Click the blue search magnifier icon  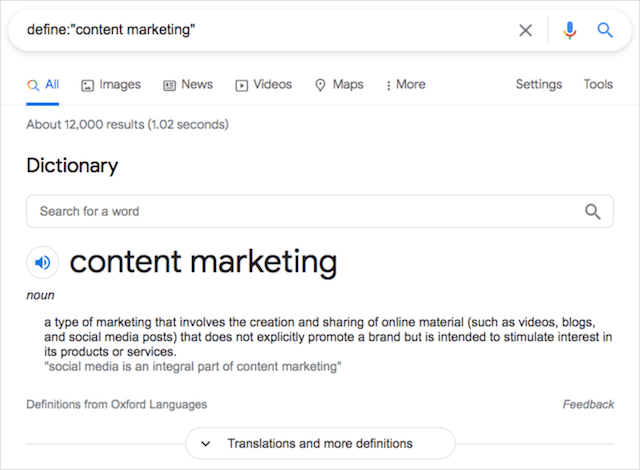(605, 30)
